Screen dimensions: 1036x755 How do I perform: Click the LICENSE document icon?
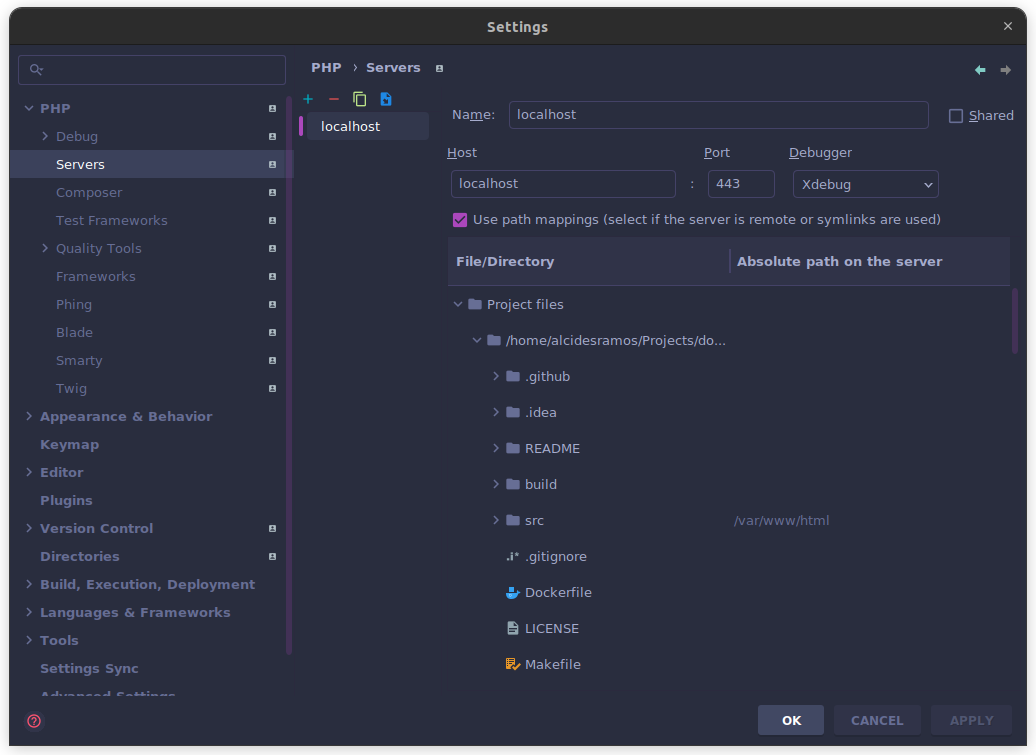tap(513, 628)
